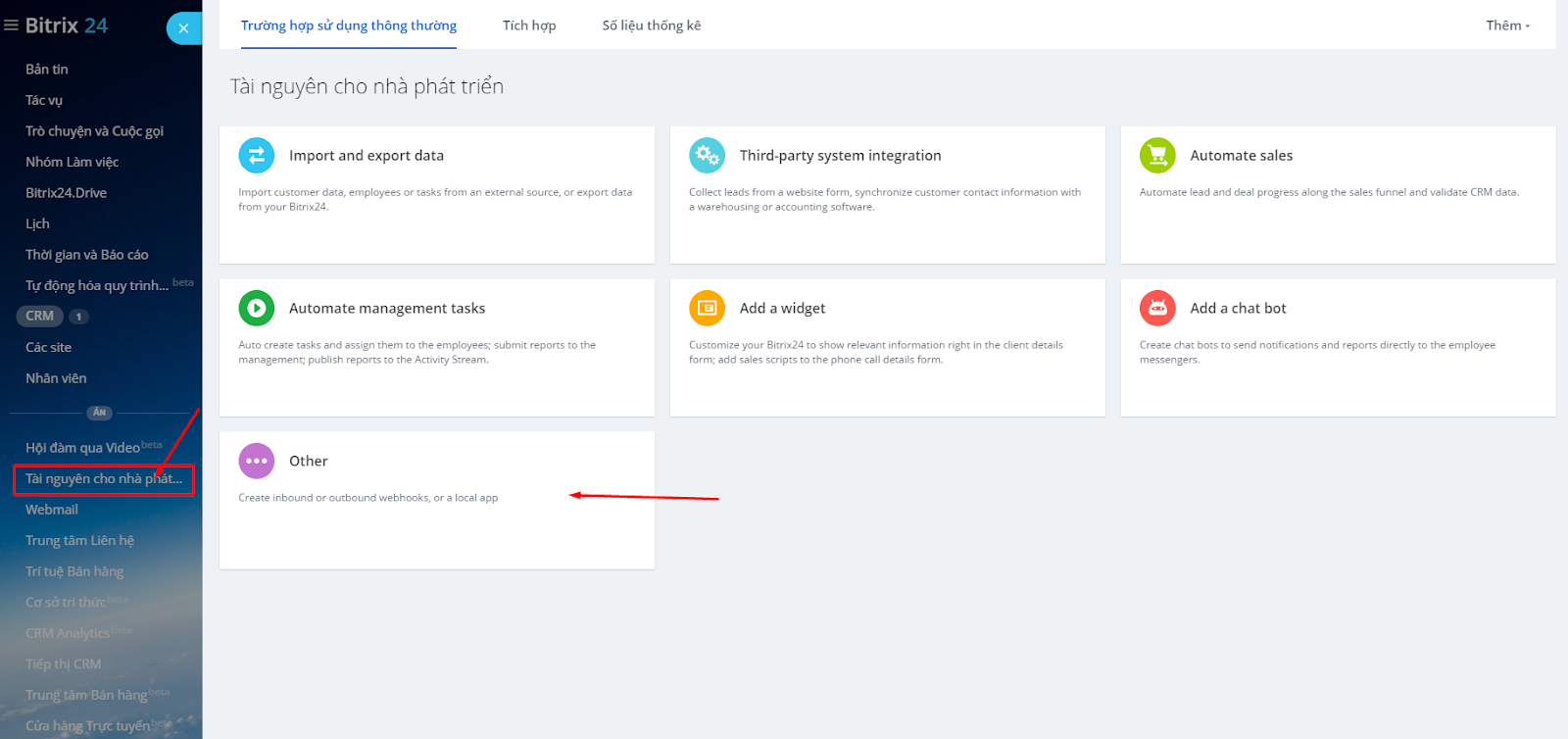The width and height of the screenshot is (1568, 739).
Task: Open Lịch in the sidebar
Action: pos(37,223)
